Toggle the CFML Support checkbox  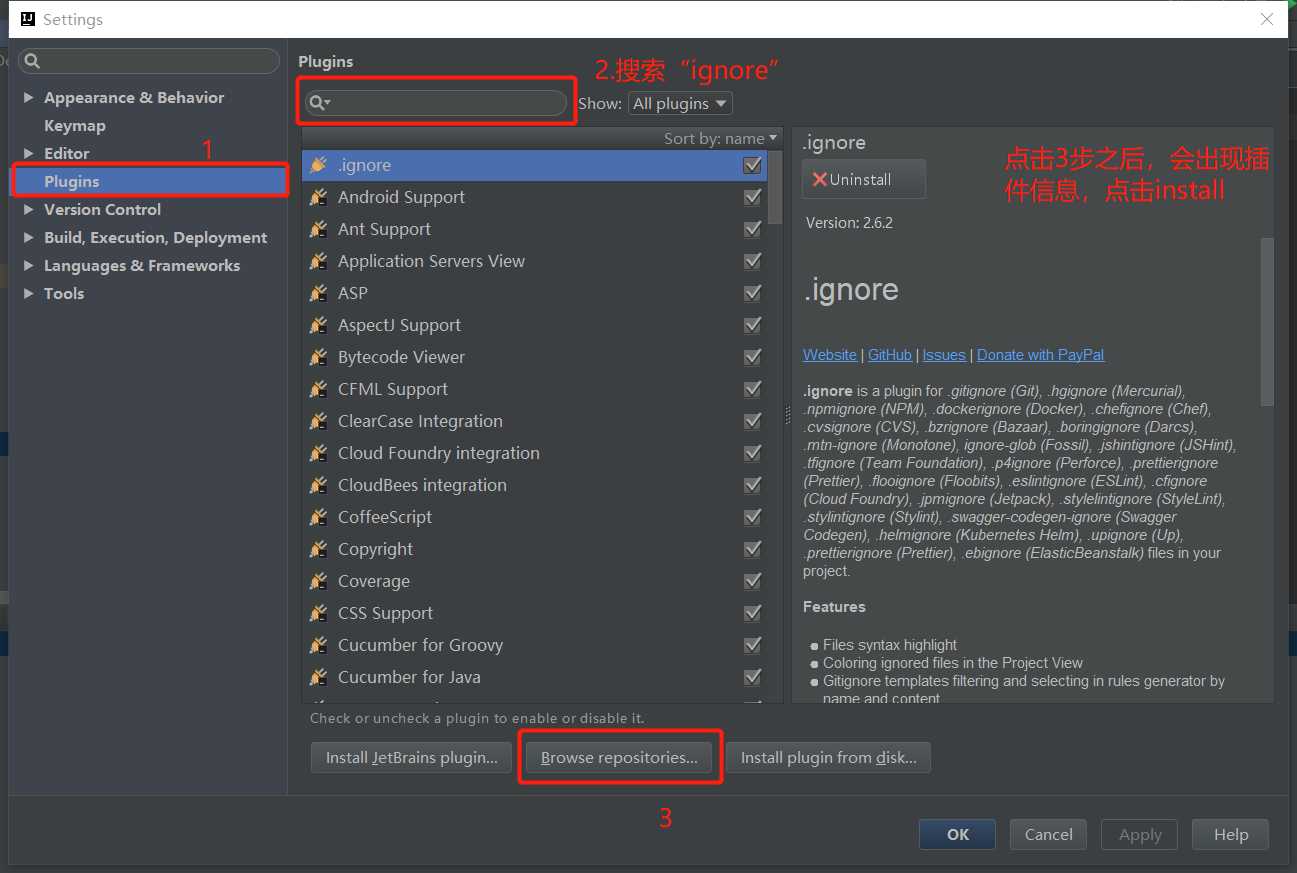click(x=752, y=389)
